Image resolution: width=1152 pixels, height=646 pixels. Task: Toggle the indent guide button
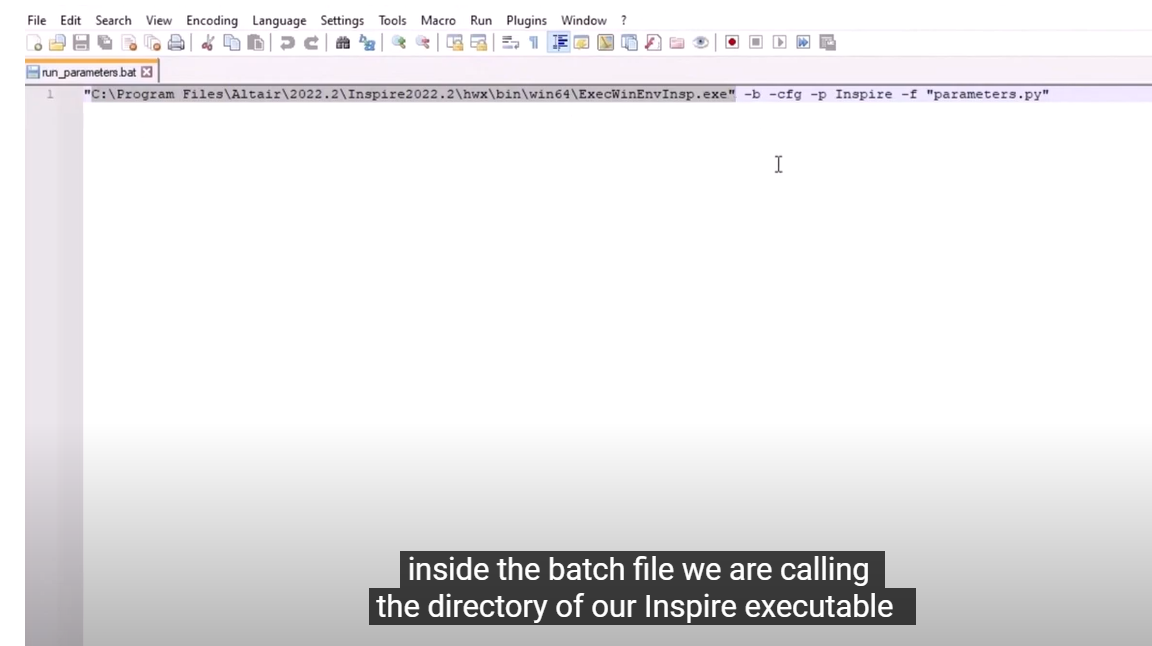[558, 43]
